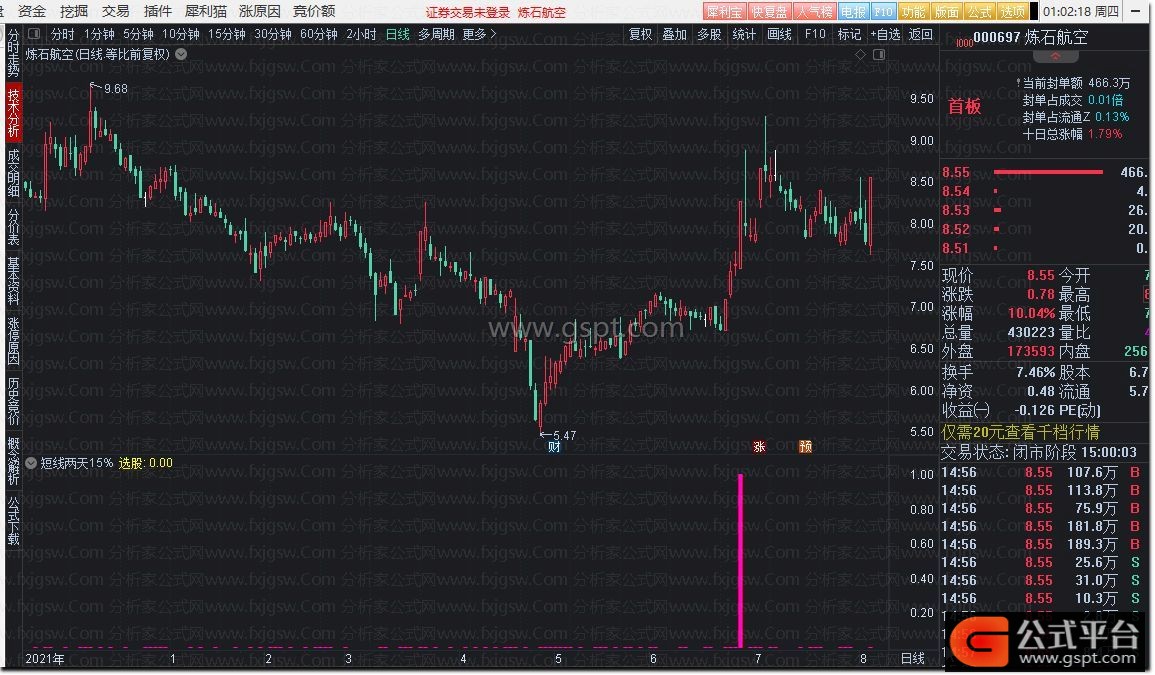Viewport: 1155px width, 675px height.
Task: Click the left panel layout icon before 分时
Action: (x=34, y=34)
